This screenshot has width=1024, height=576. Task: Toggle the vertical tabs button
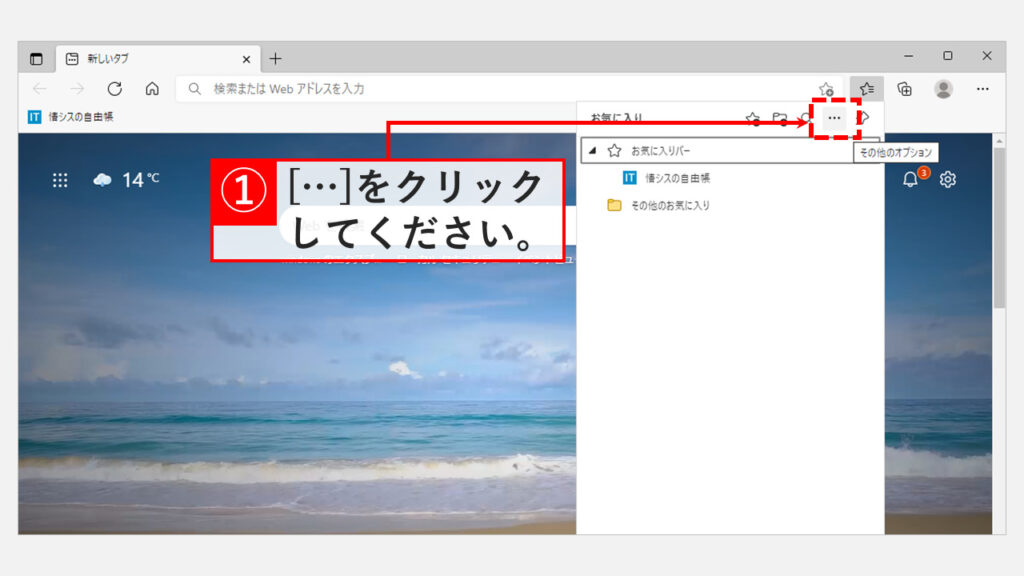[37, 59]
